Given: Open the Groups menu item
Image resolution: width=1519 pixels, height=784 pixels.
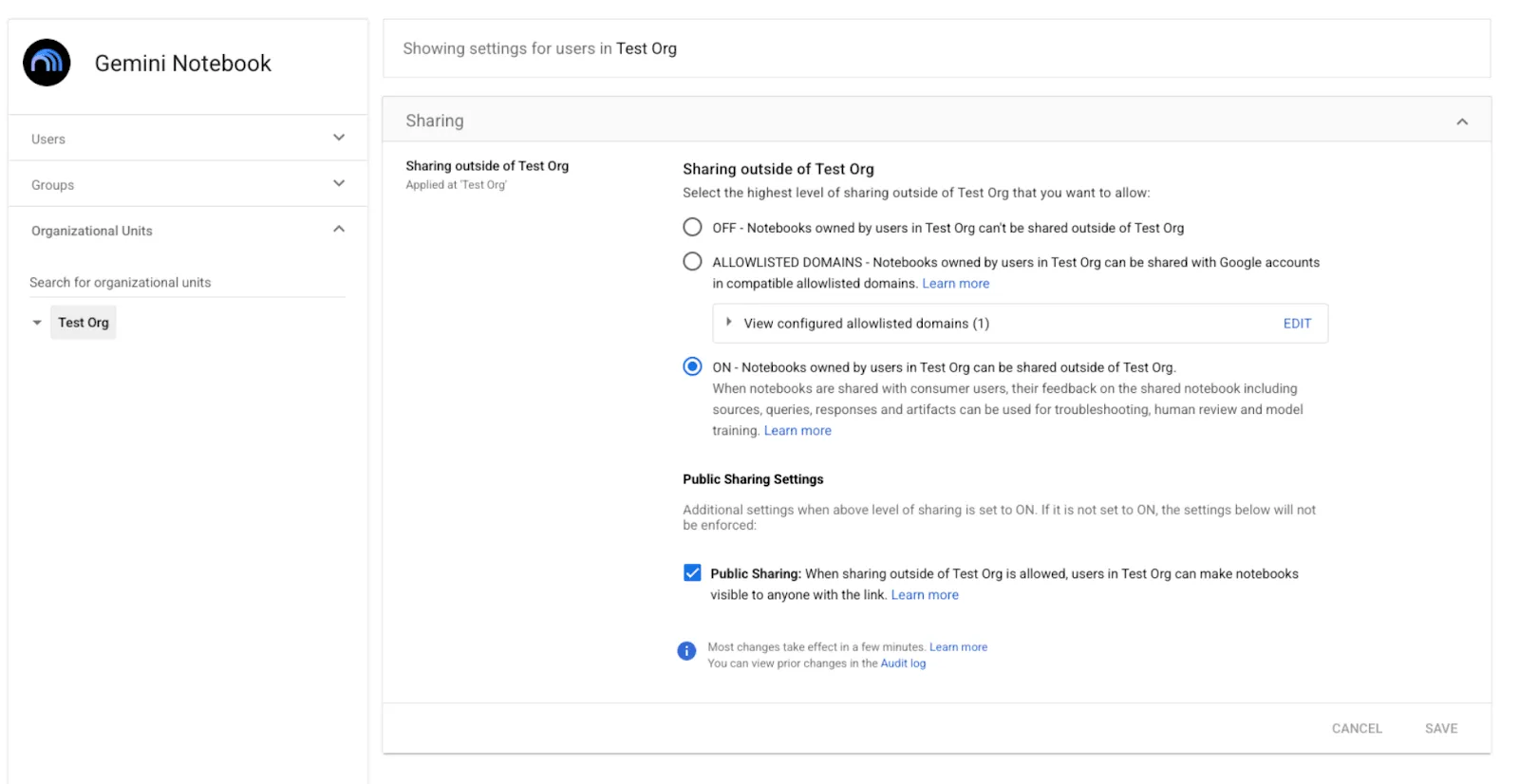Looking at the screenshot, I should pos(188,184).
